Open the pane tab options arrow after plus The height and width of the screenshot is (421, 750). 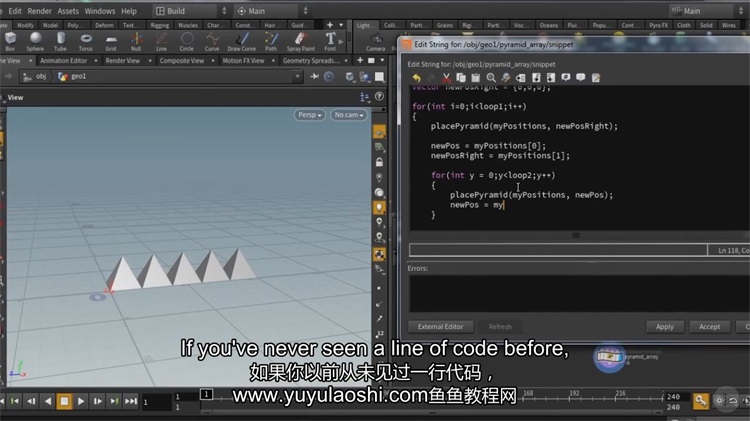click(382, 60)
